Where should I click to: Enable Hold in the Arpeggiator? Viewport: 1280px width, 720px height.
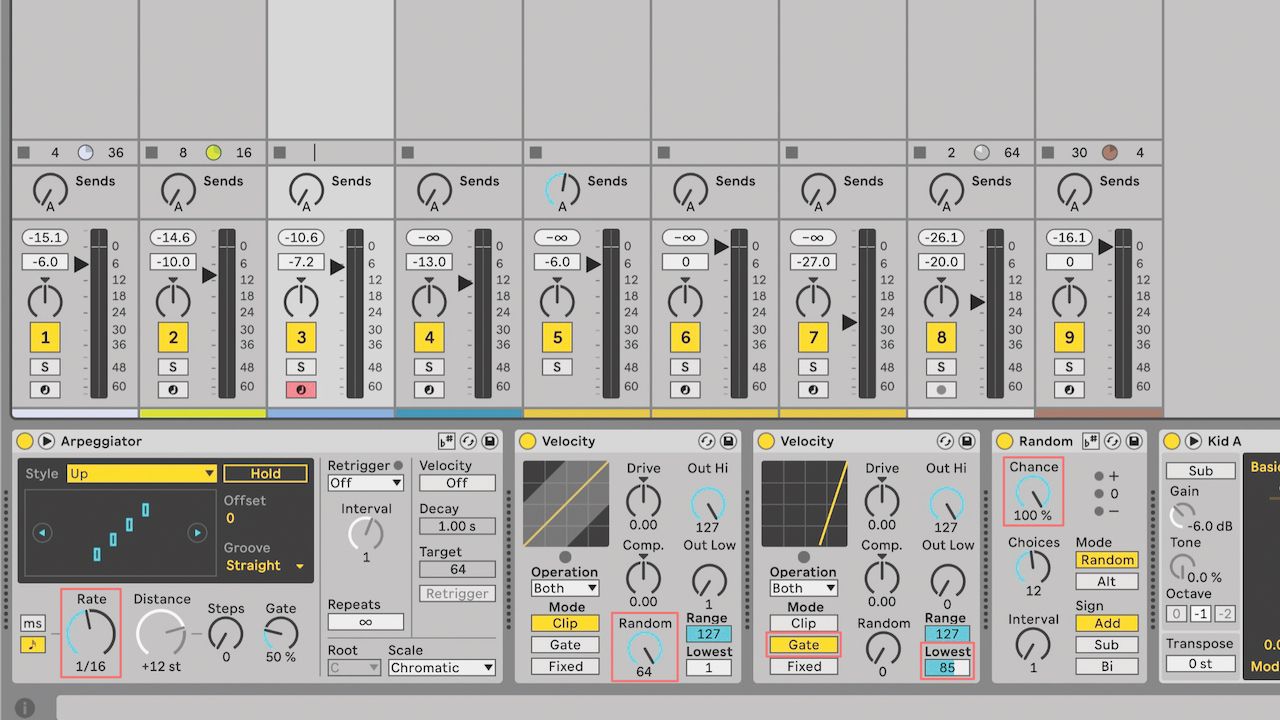[x=266, y=473]
